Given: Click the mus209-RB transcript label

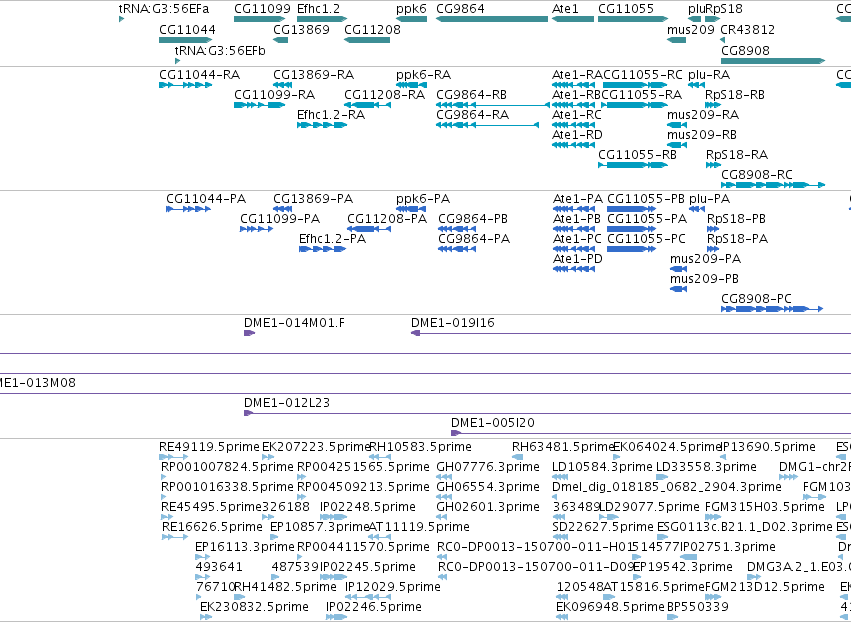Looking at the screenshot, I should (x=702, y=135).
